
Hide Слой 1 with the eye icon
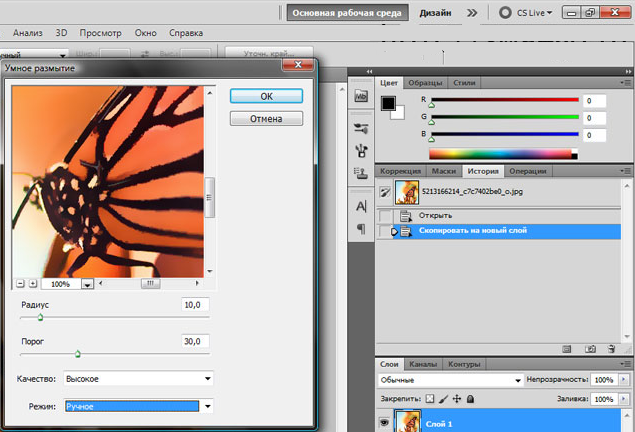click(x=384, y=423)
